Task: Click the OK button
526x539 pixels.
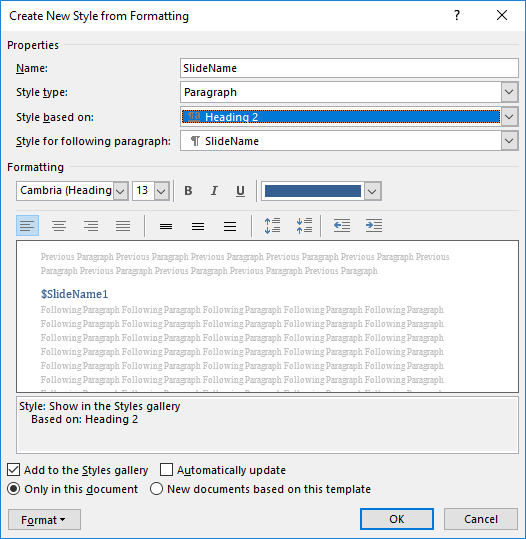Action: (x=397, y=519)
